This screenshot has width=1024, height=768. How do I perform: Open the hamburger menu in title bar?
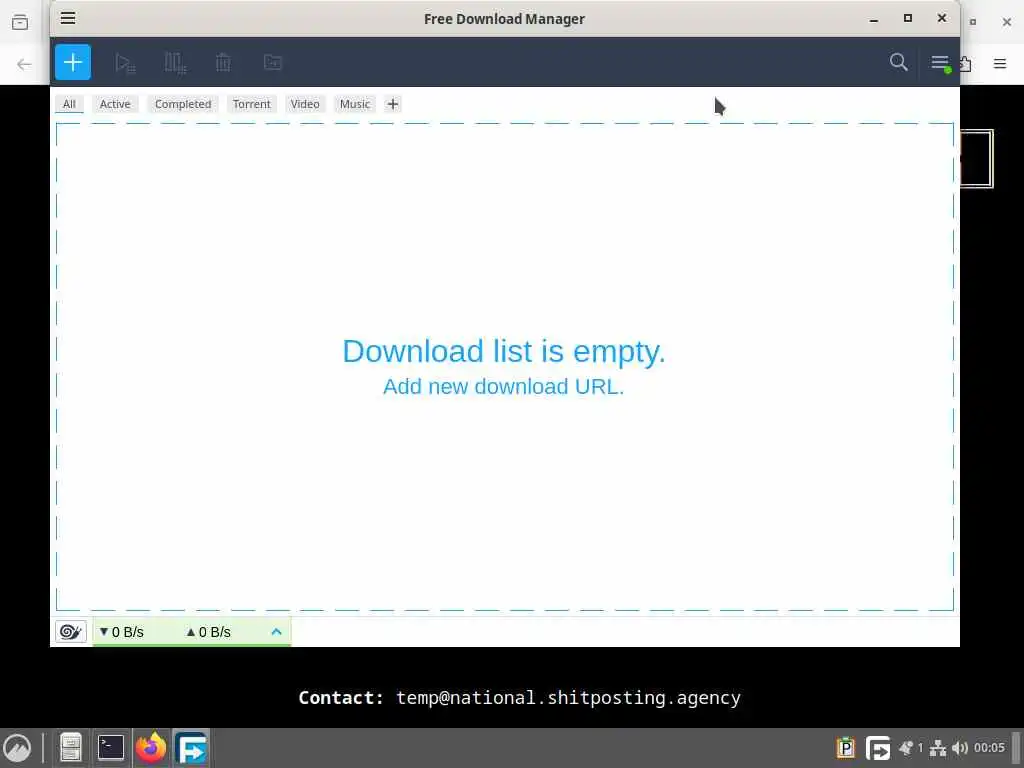click(68, 18)
